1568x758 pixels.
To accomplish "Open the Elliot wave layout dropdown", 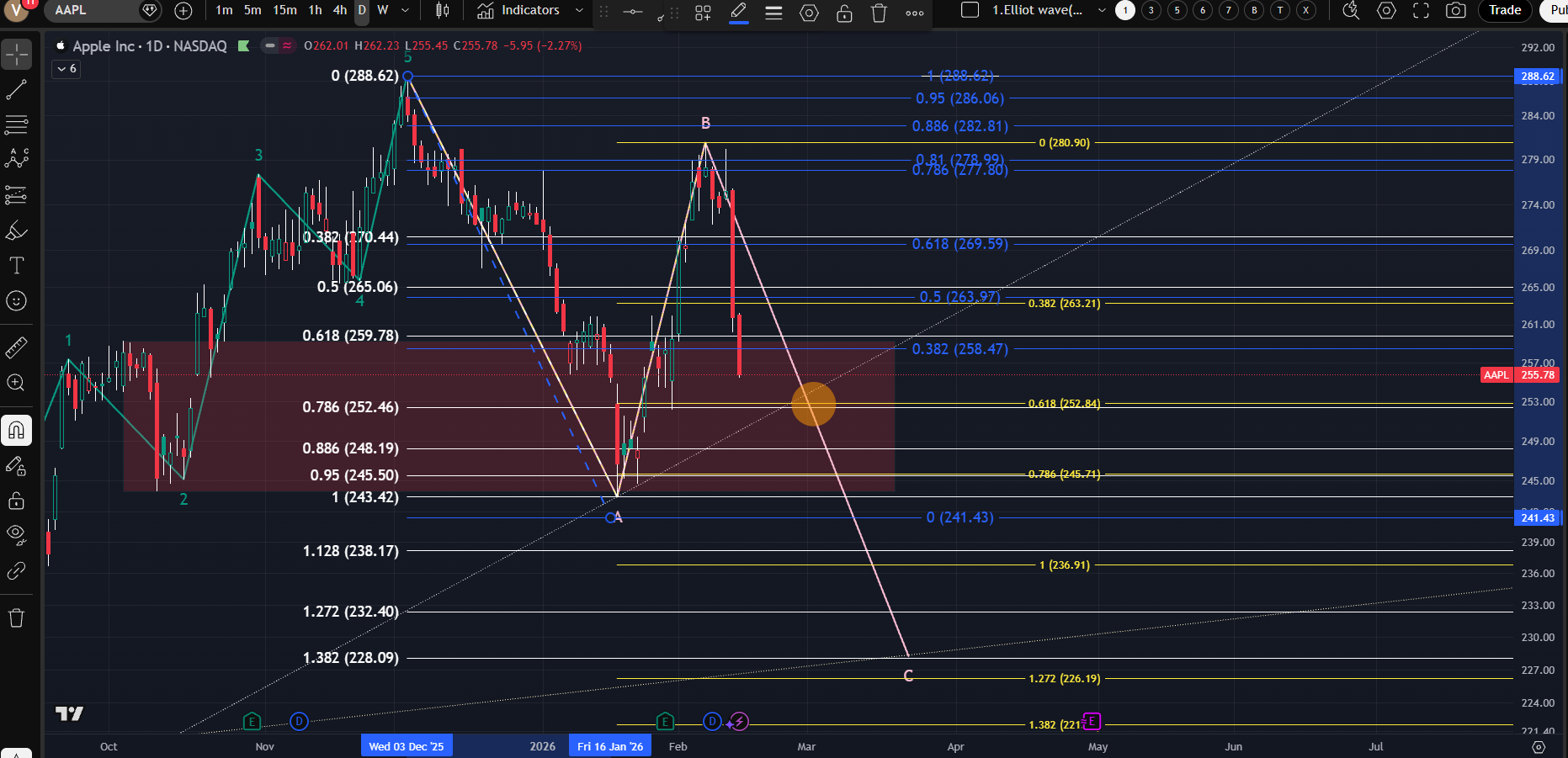I will pos(1102,11).
